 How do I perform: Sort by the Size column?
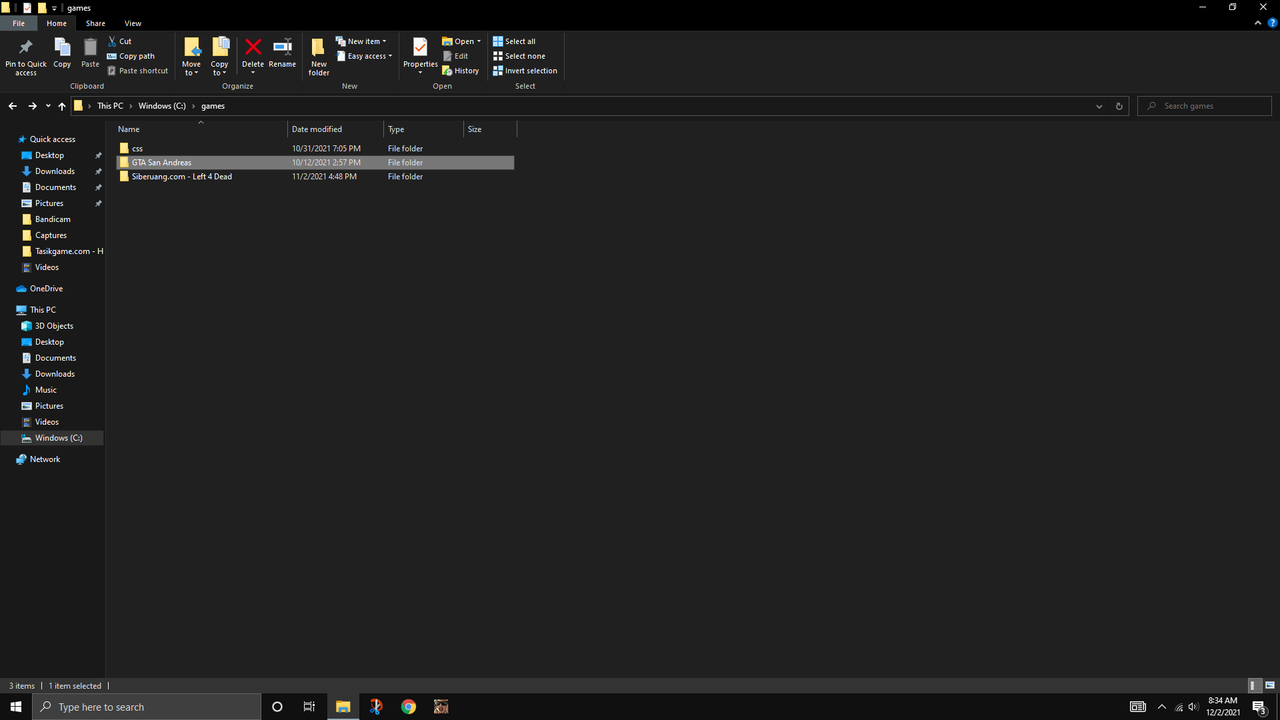coord(490,129)
